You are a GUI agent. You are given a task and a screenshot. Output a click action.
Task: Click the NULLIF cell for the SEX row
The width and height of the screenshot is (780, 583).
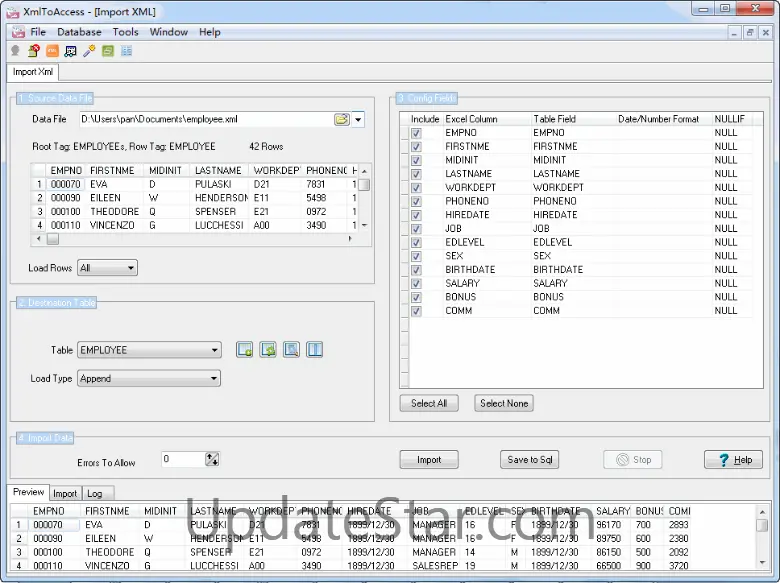pos(731,256)
